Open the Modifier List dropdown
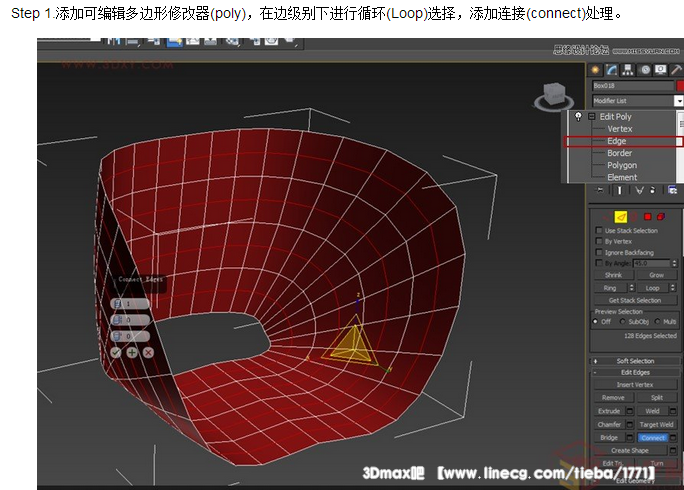Screen dimensions: 684x490 [678, 101]
